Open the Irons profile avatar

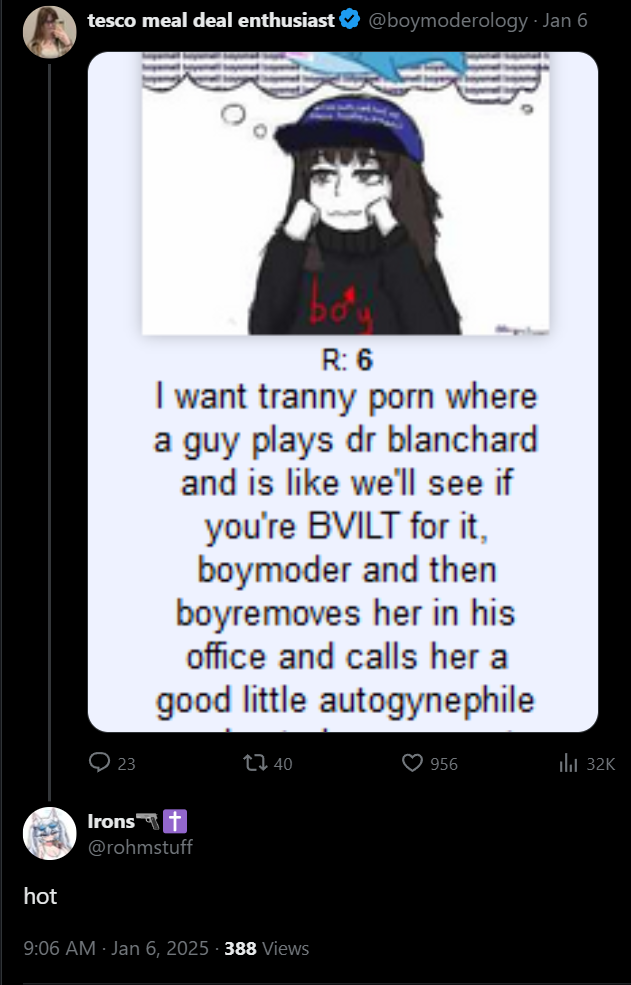point(50,833)
